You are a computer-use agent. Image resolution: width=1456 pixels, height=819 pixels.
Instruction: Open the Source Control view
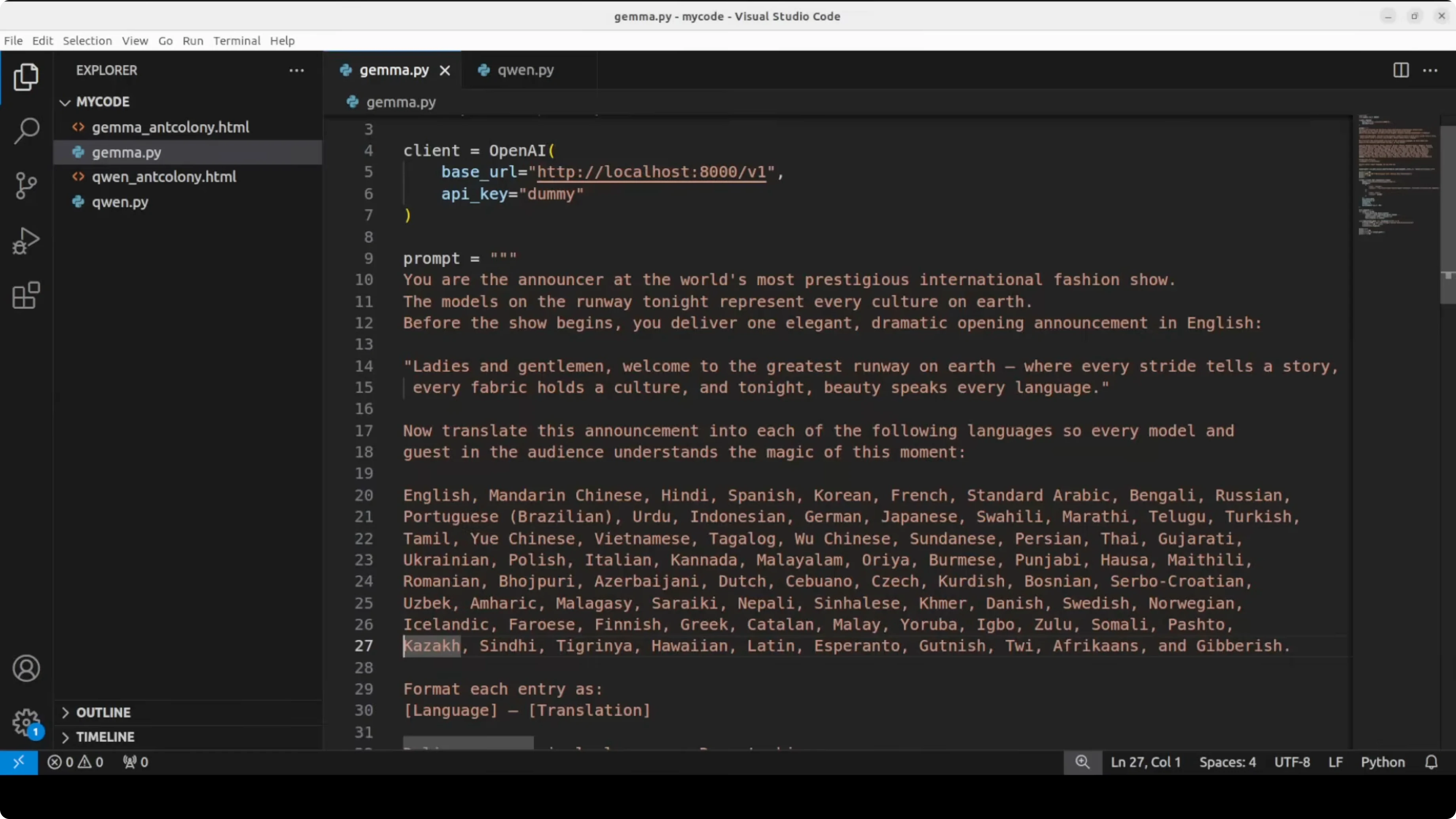tap(26, 186)
